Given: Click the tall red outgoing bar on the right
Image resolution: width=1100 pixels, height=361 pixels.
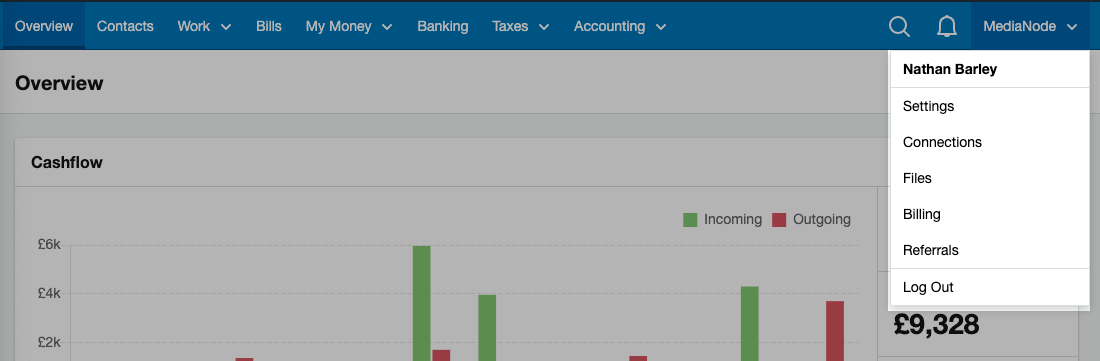Looking at the screenshot, I should click(x=835, y=331).
